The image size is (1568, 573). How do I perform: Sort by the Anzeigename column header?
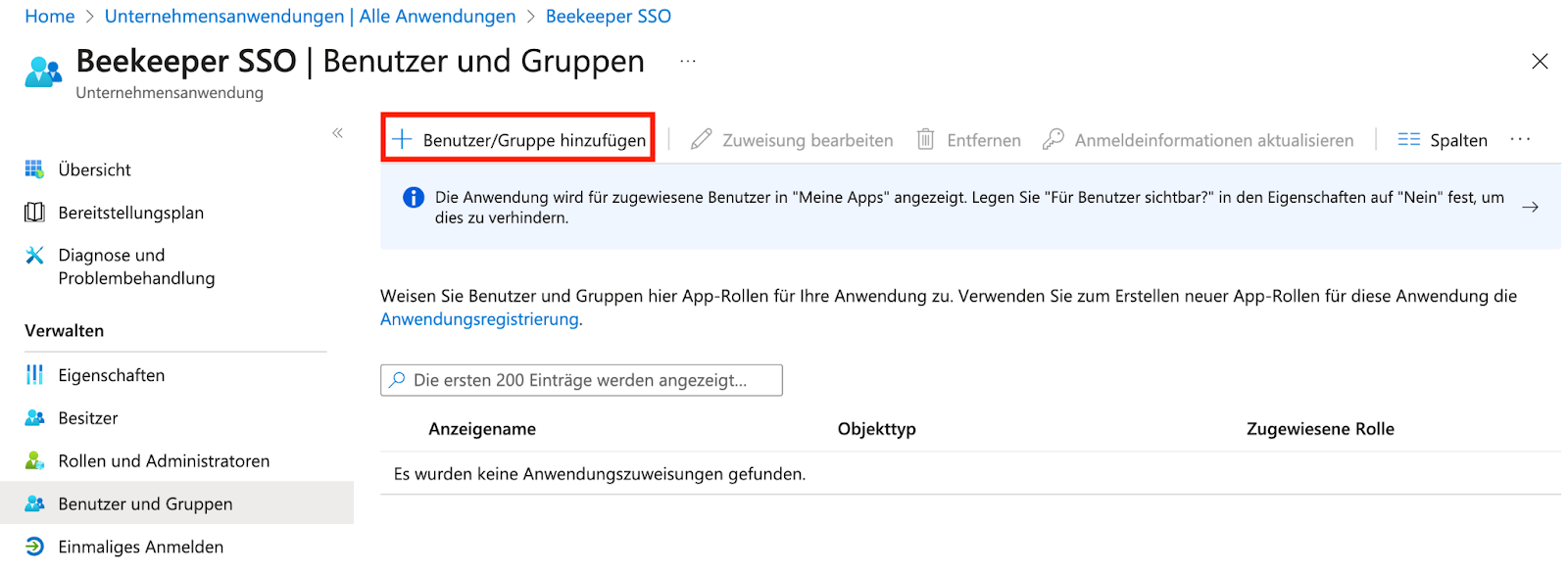click(x=482, y=429)
